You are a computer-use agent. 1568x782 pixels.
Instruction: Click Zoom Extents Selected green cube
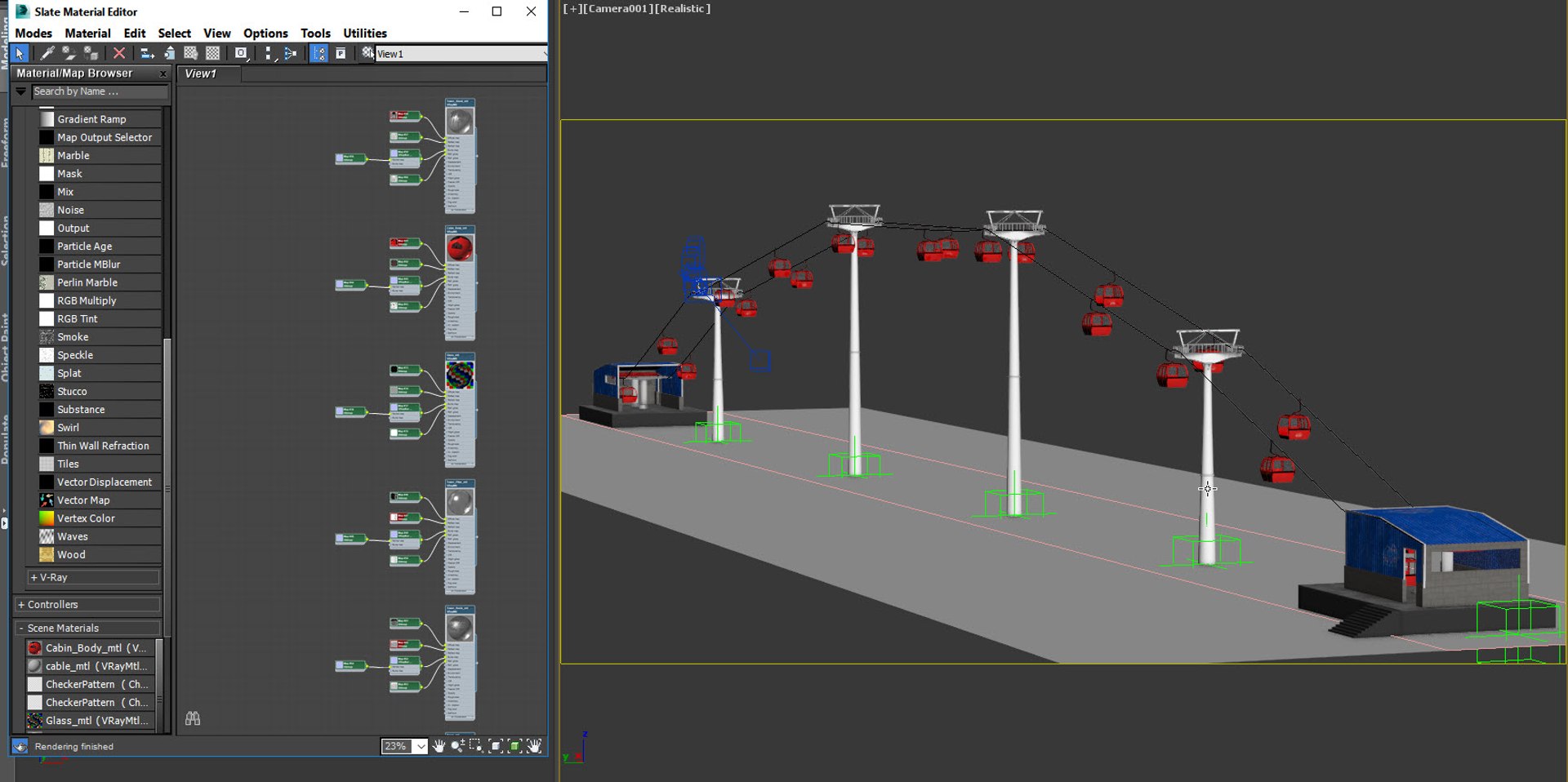click(x=514, y=745)
